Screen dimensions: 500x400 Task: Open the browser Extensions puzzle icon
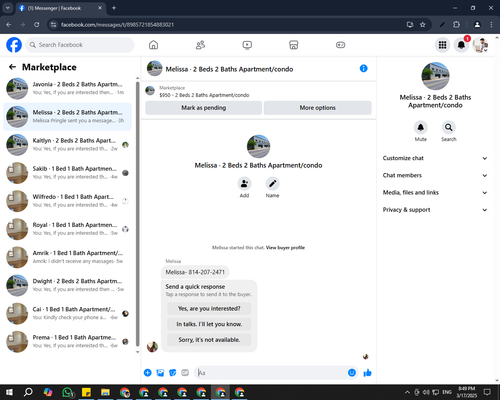(x=456, y=25)
